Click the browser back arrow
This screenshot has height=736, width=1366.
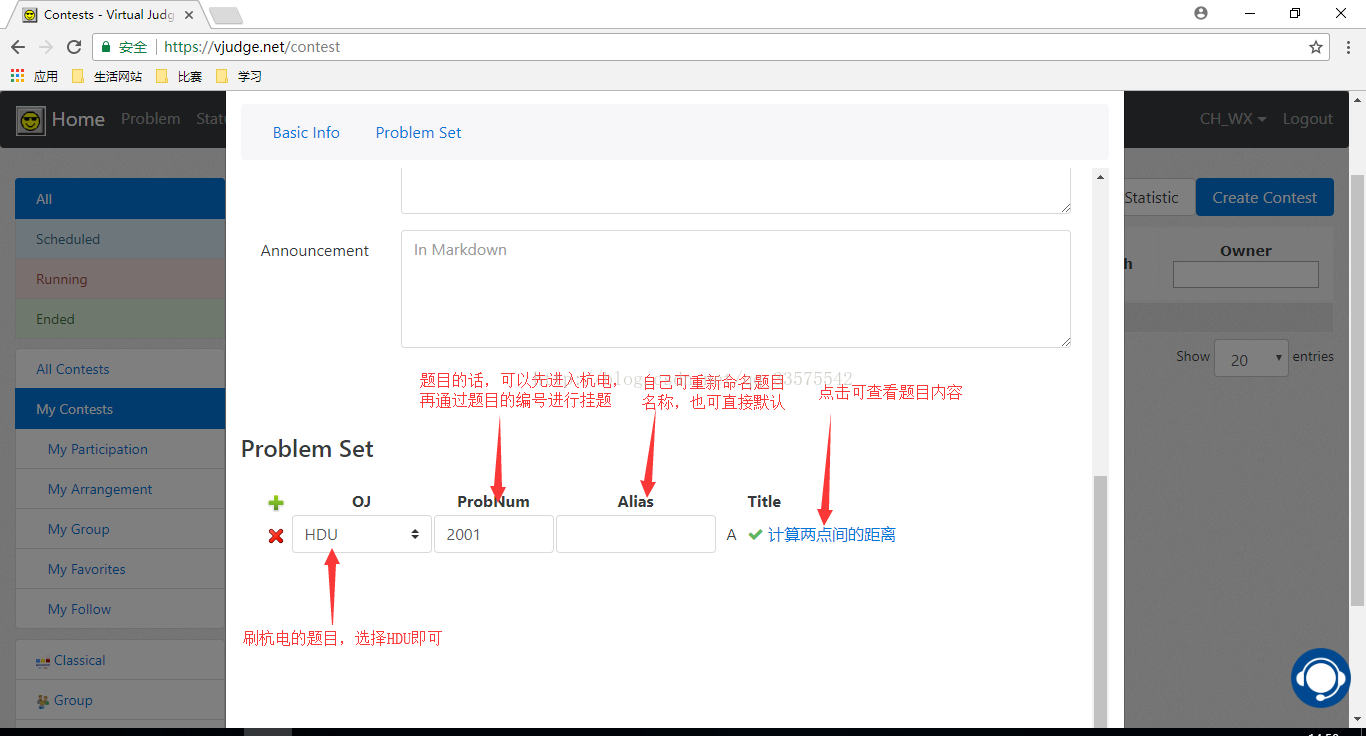tap(18, 47)
